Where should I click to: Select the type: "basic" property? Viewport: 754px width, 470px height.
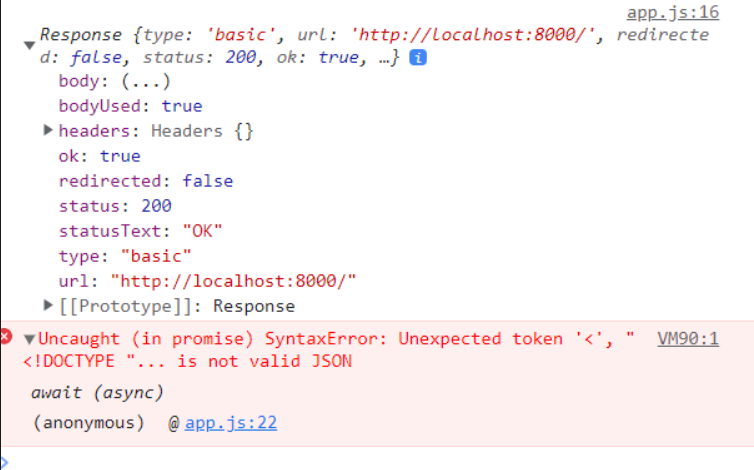coord(125,256)
